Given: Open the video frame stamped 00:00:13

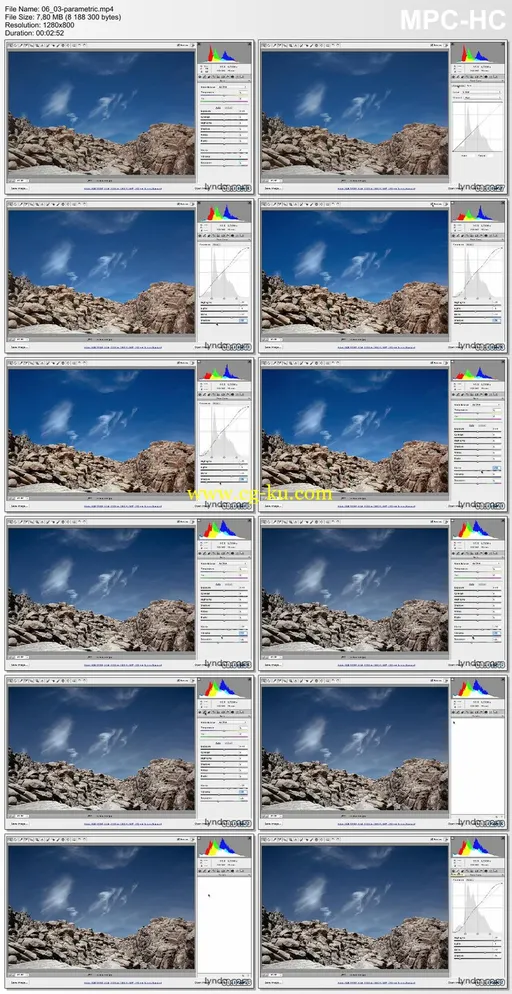Looking at the screenshot, I should (x=129, y=117).
